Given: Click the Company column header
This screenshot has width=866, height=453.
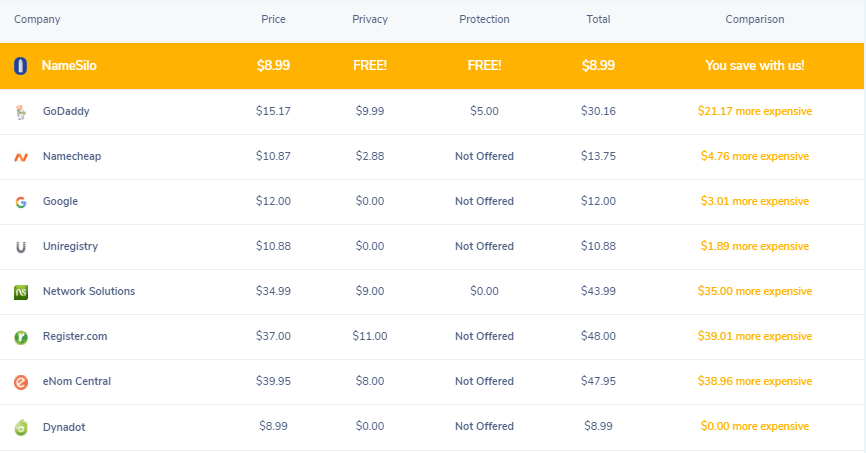Looking at the screenshot, I should (x=37, y=19).
